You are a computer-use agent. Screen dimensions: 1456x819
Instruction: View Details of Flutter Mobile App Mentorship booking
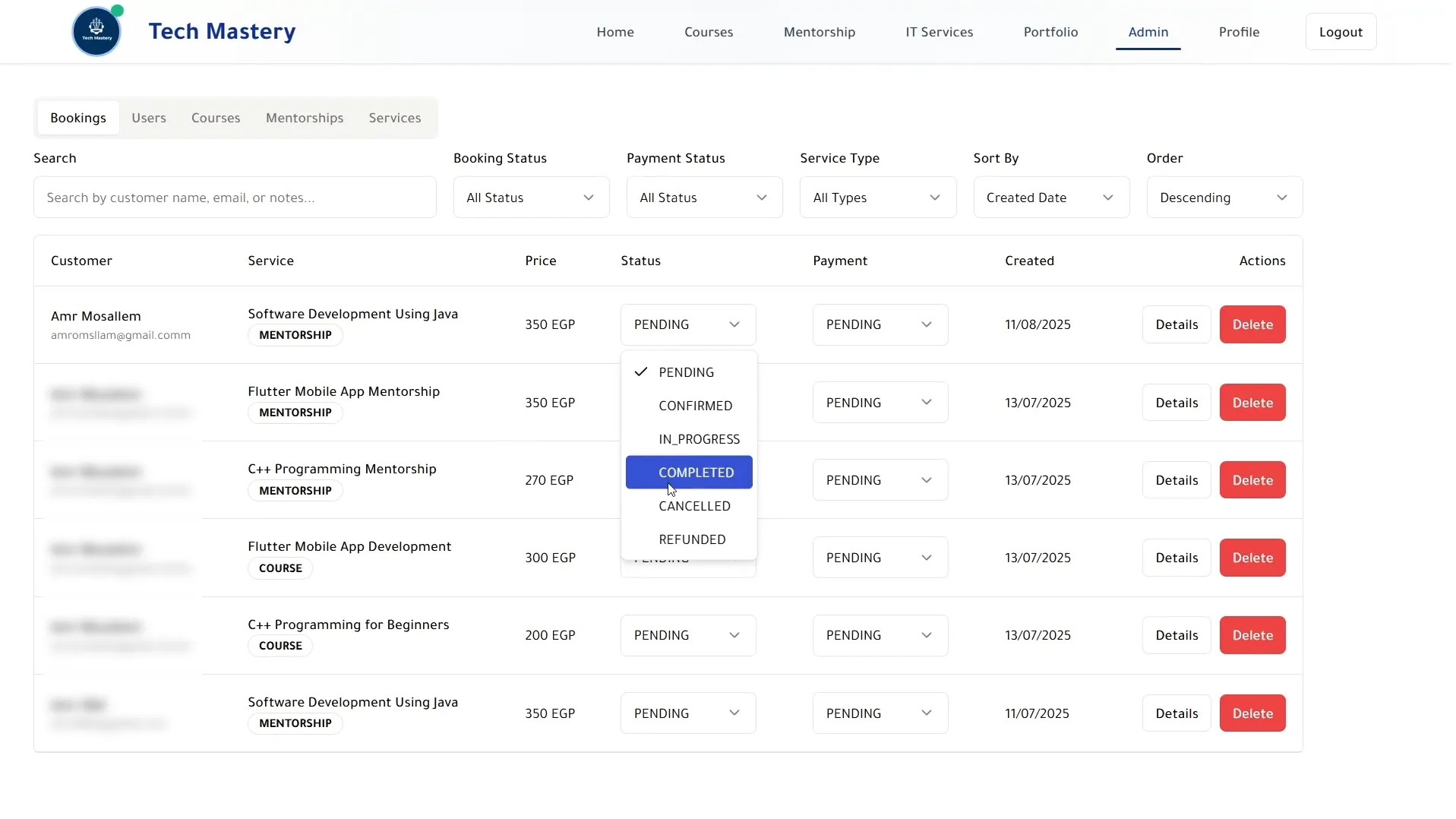(x=1176, y=403)
